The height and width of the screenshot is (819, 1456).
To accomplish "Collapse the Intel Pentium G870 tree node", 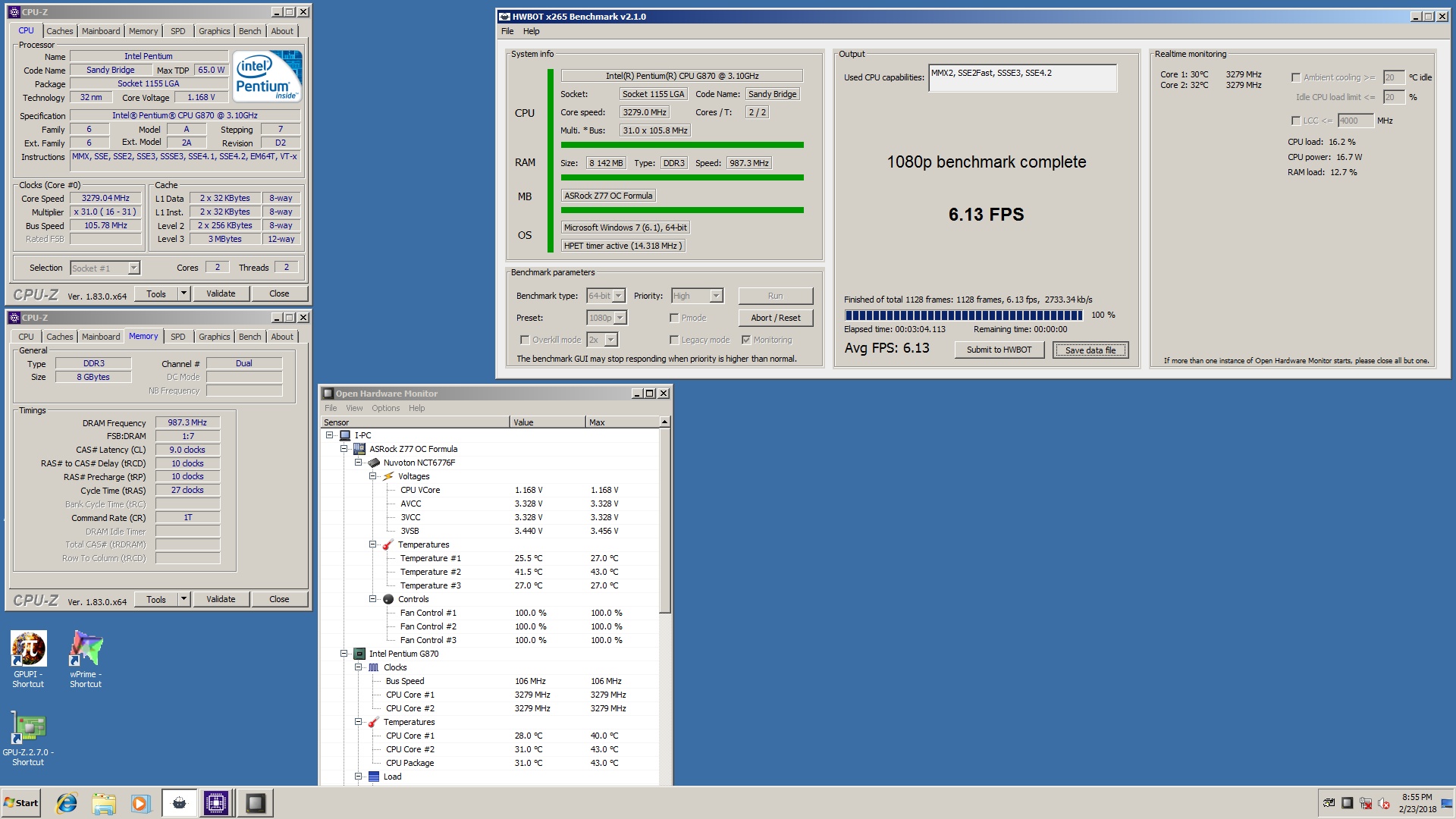I will tap(344, 654).
